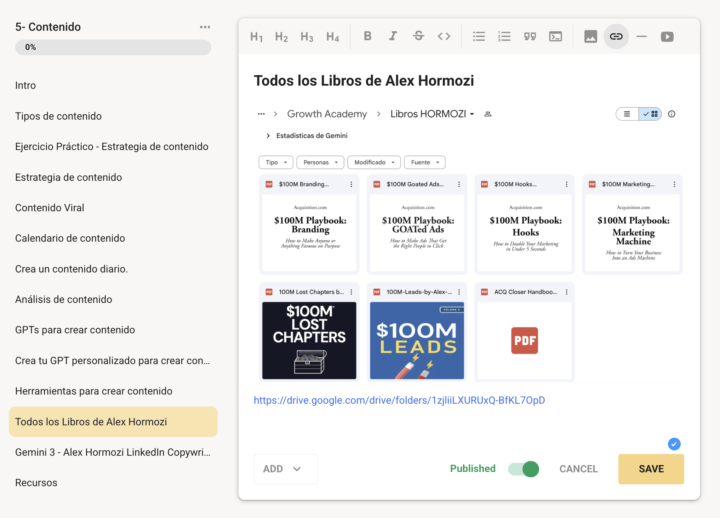This screenshot has height=518, width=720.
Task: Toggle strikethrough text formatting
Action: (x=418, y=36)
